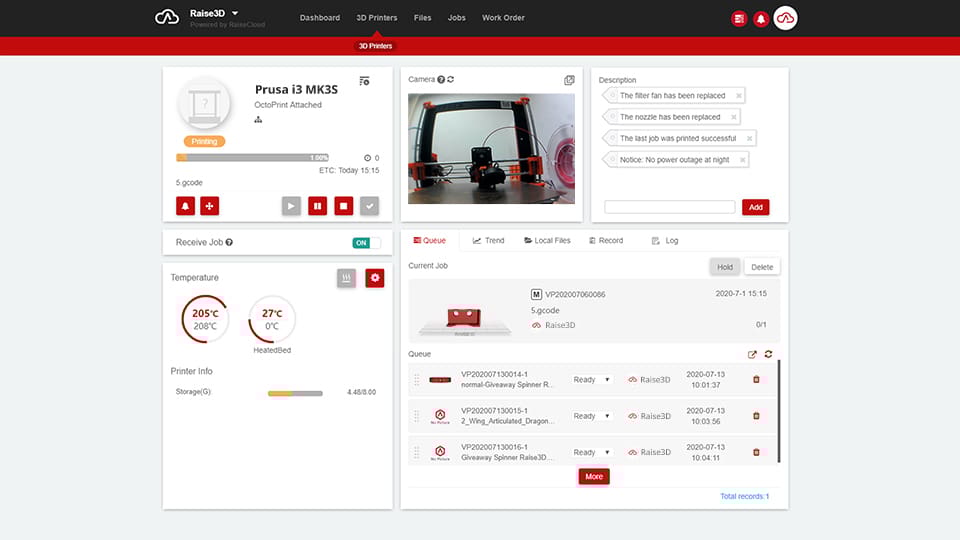Delete queue job VP202007130014-1
This screenshot has height=540, width=960.
pyautogui.click(x=756, y=380)
